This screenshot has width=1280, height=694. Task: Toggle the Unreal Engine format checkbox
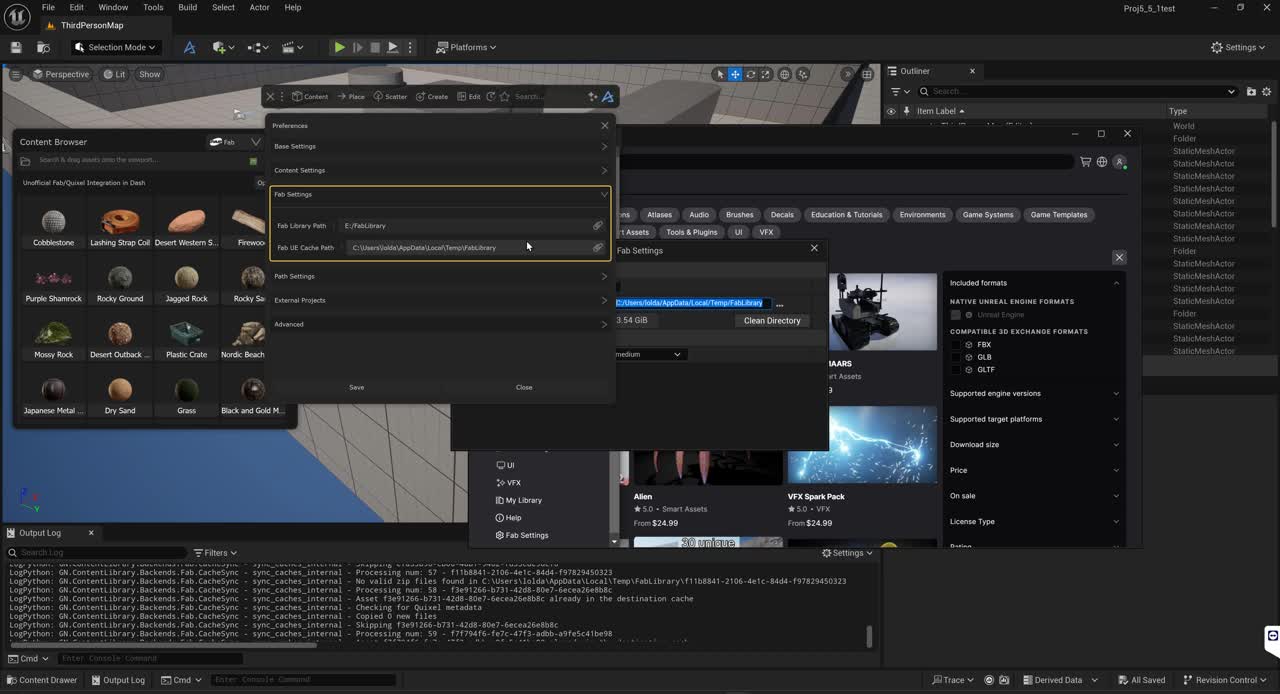(956, 315)
